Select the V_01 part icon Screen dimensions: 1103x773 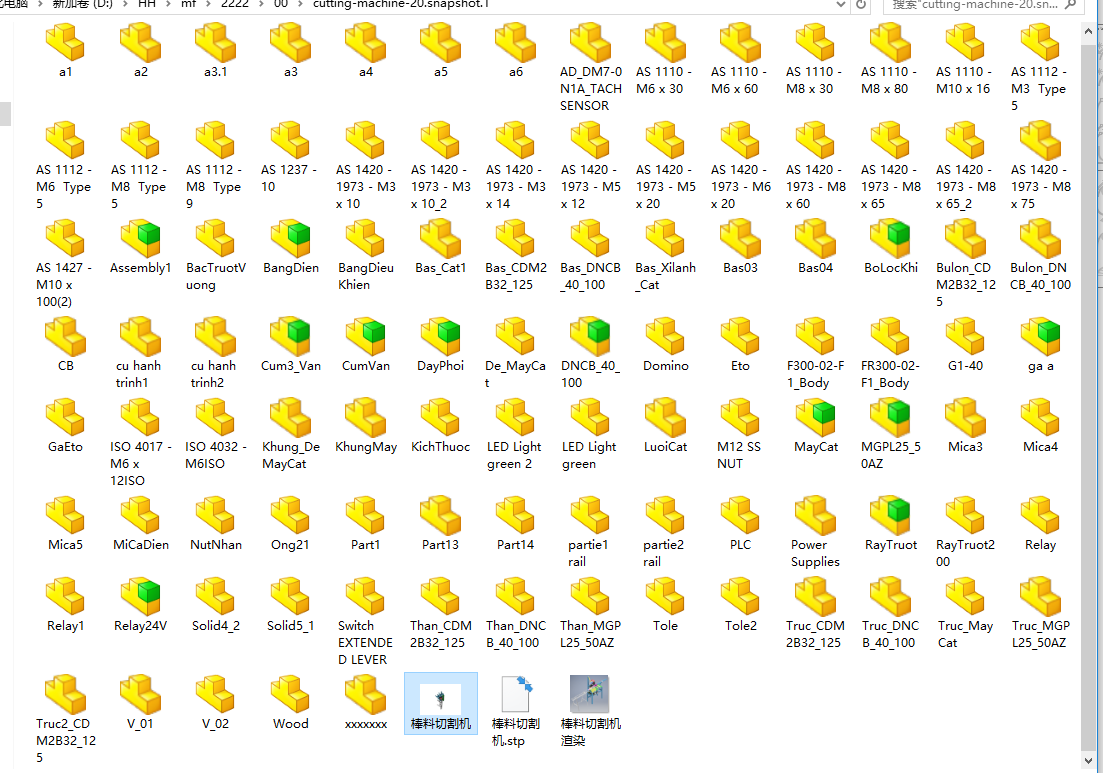(x=140, y=694)
